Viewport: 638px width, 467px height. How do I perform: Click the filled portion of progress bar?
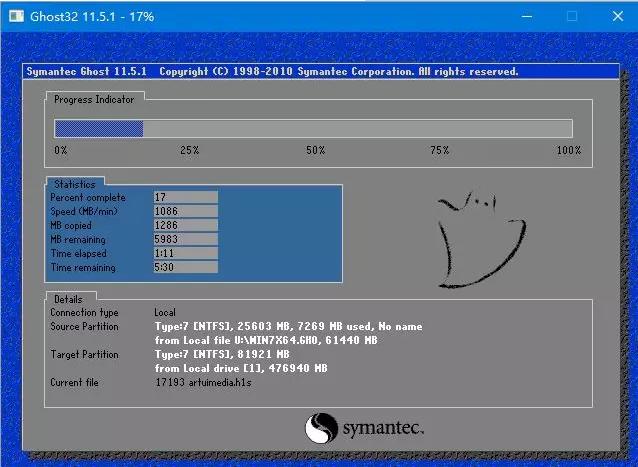(x=98, y=128)
